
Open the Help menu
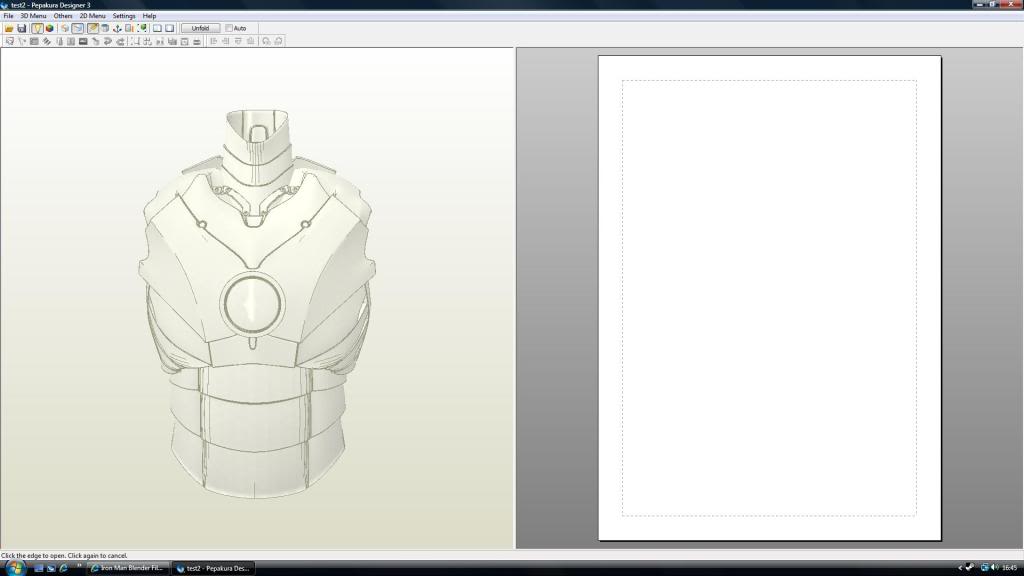pyautogui.click(x=149, y=16)
